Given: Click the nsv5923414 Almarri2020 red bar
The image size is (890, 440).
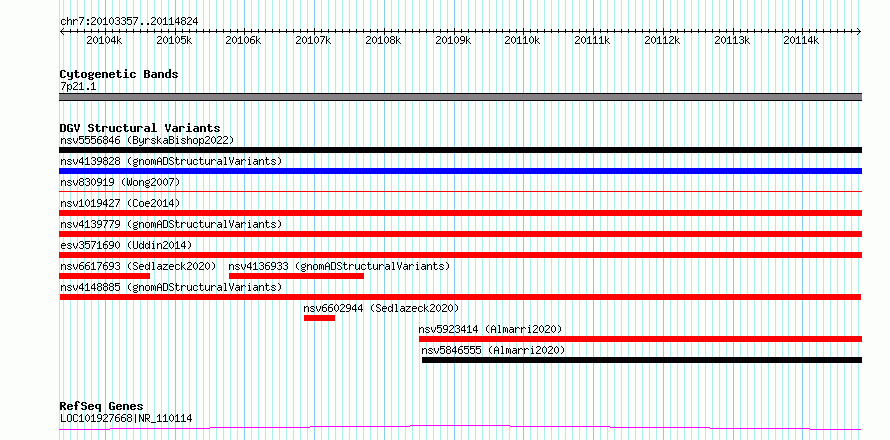Looking at the screenshot, I should point(640,339).
